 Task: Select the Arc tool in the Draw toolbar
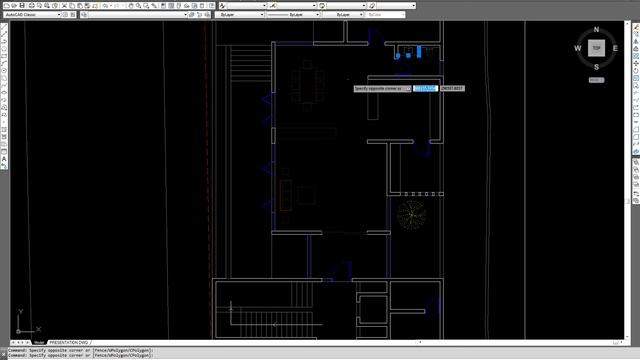(4, 62)
